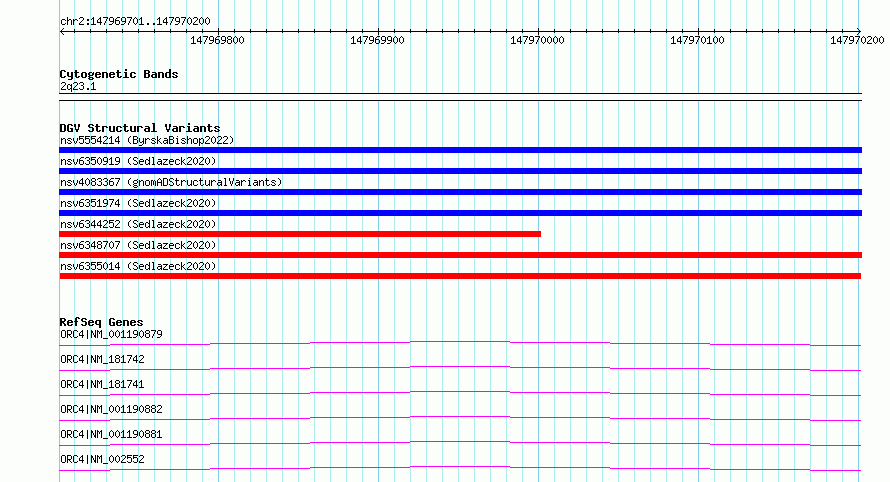The width and height of the screenshot is (890, 482).
Task: Click the magenta intron line of NM_181742
Action: click(460, 367)
